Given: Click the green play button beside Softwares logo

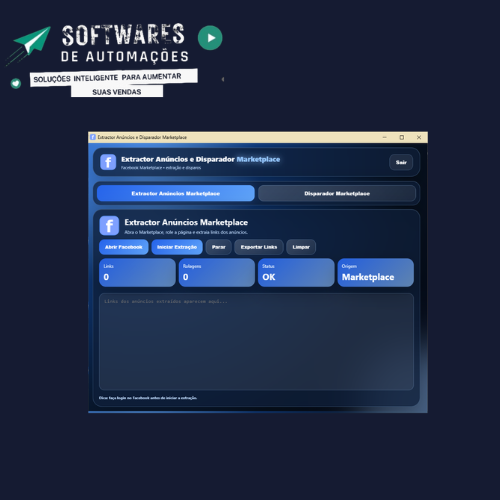Looking at the screenshot, I should (210, 38).
